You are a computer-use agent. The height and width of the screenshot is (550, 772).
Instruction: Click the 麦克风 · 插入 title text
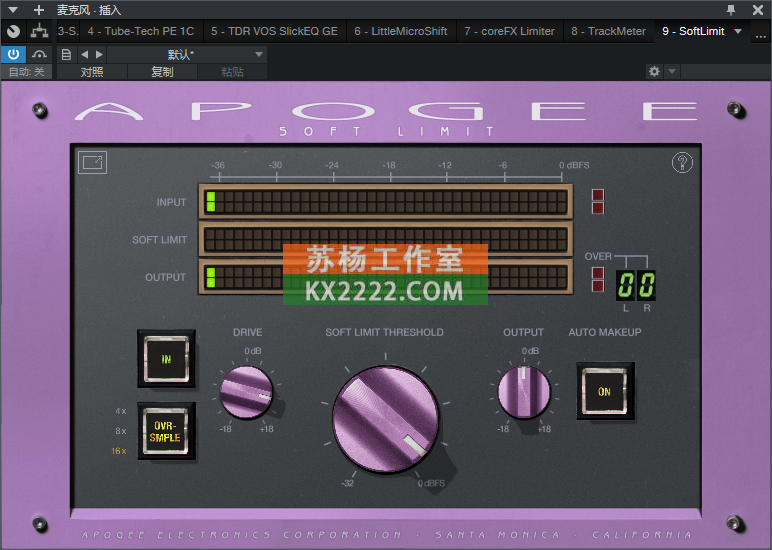pyautogui.click(x=89, y=10)
